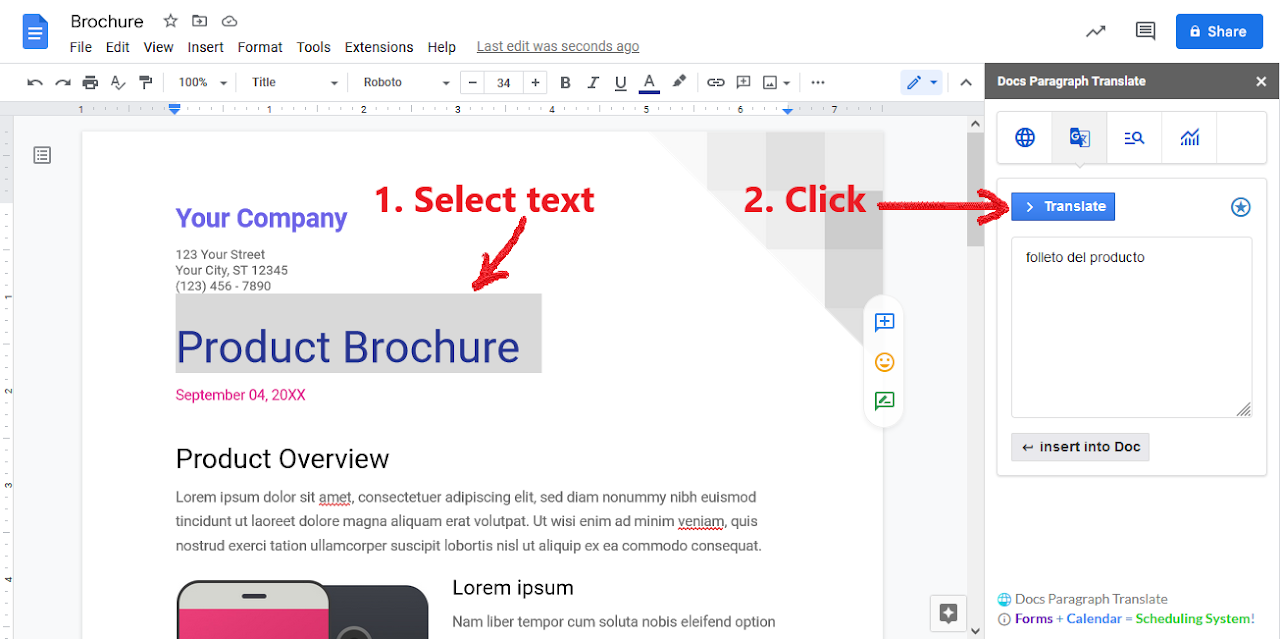The height and width of the screenshot is (639, 1280).
Task: Suggest edits from floating side button
Action: coord(884,401)
